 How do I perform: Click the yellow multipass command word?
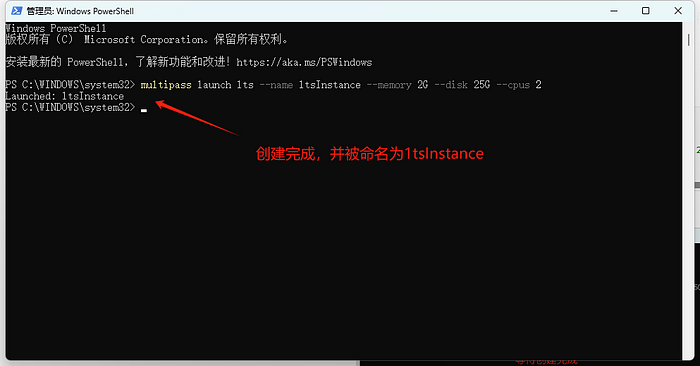166,85
